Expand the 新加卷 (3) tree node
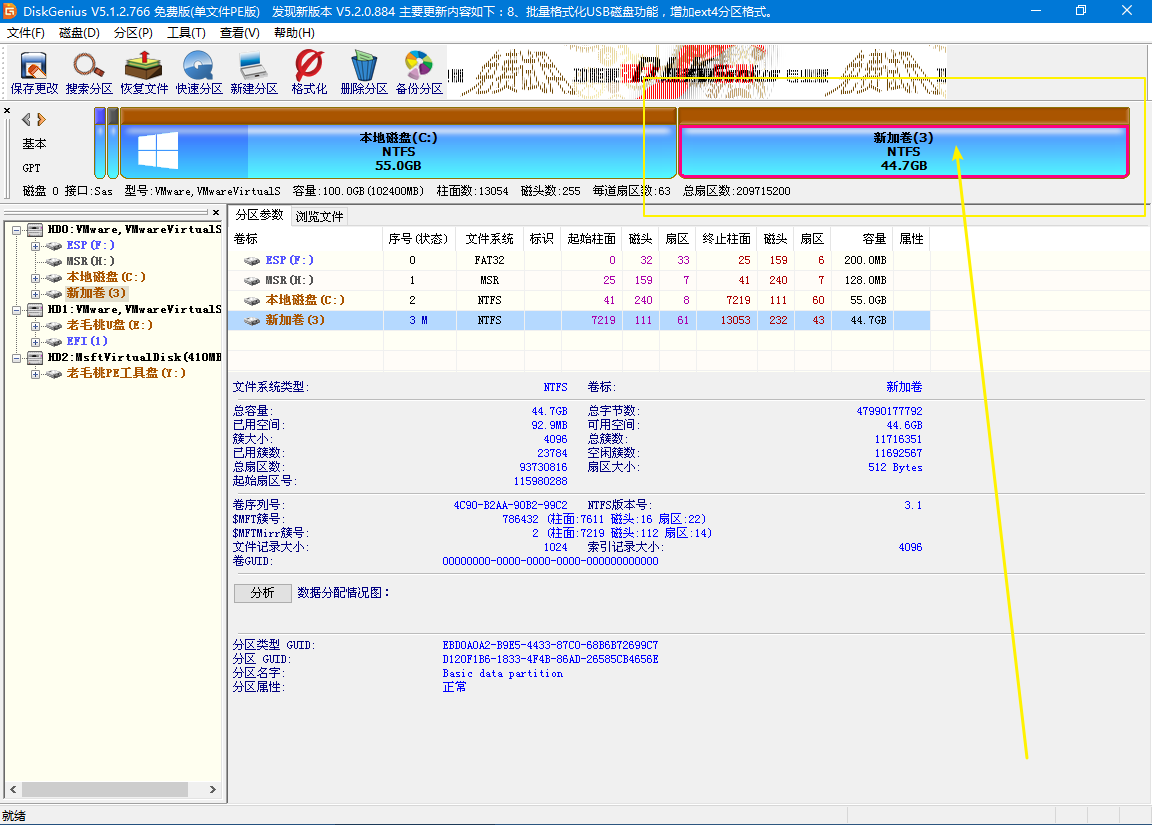The width and height of the screenshot is (1152, 825). (x=35, y=294)
